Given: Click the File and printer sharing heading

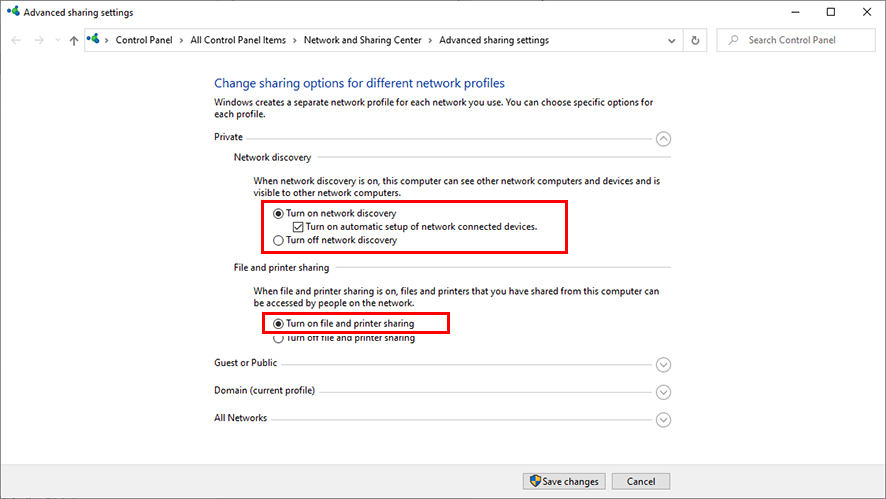Looking at the screenshot, I should [x=281, y=268].
